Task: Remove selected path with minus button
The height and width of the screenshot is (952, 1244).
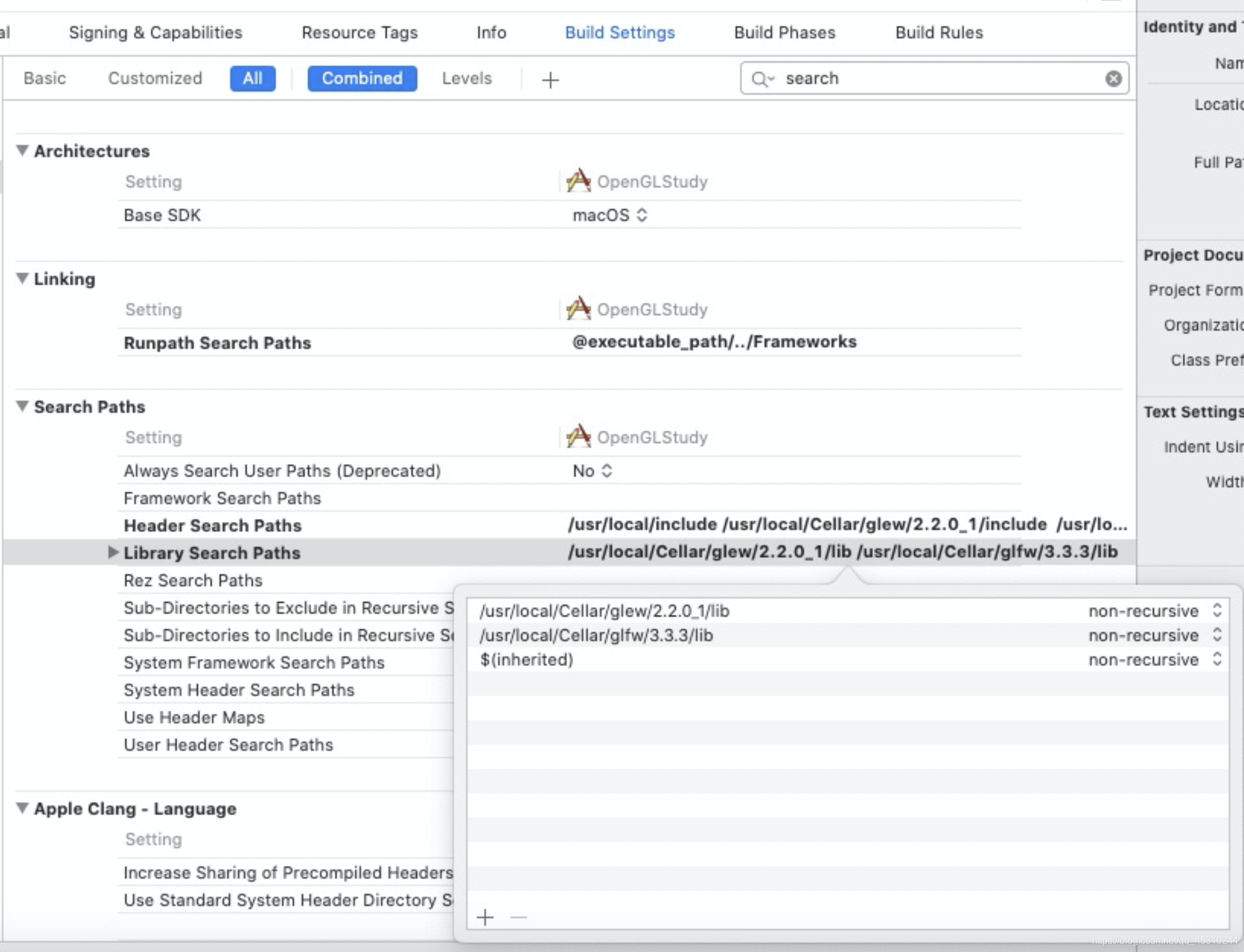Action: 519,917
